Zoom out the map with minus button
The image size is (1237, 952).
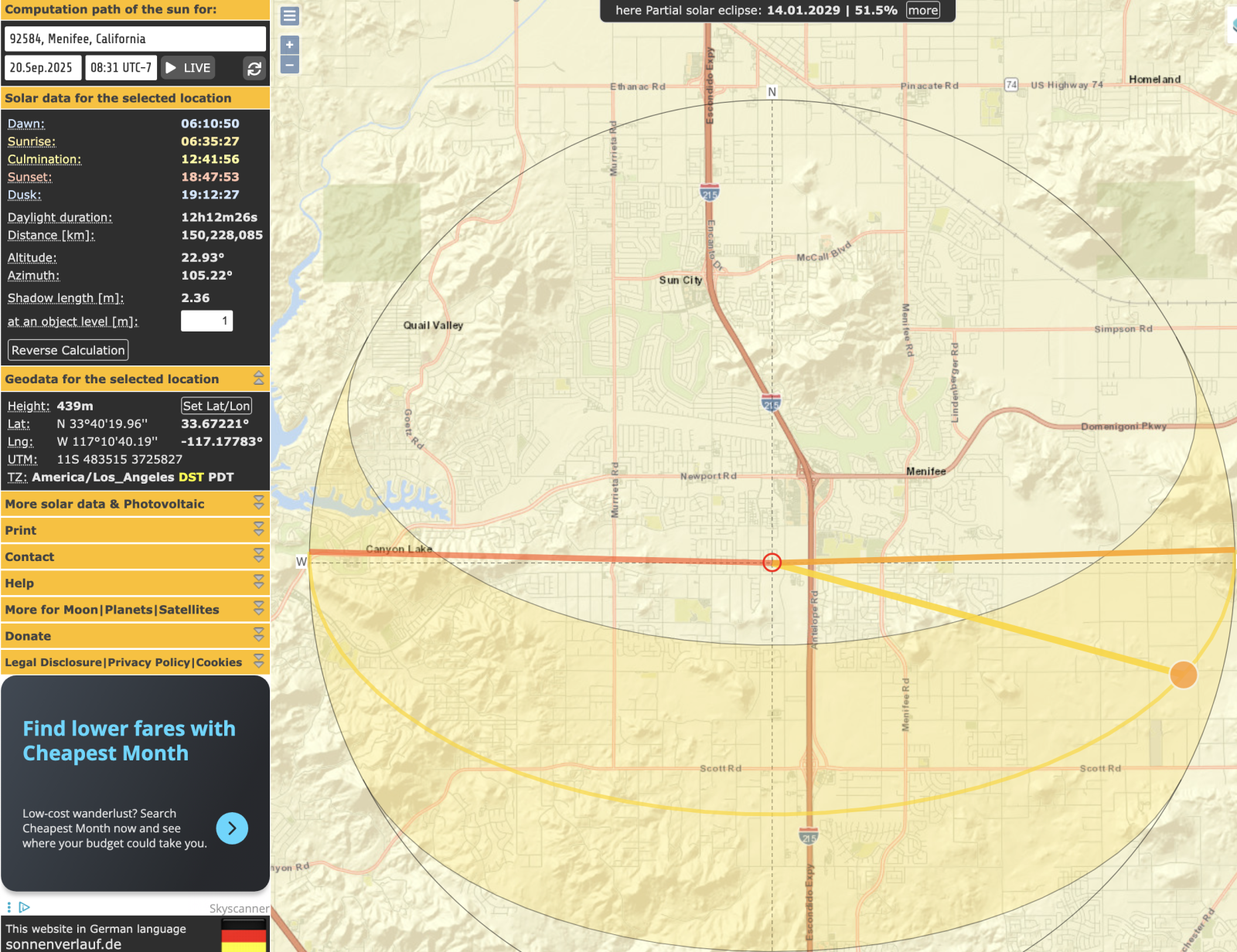(290, 65)
